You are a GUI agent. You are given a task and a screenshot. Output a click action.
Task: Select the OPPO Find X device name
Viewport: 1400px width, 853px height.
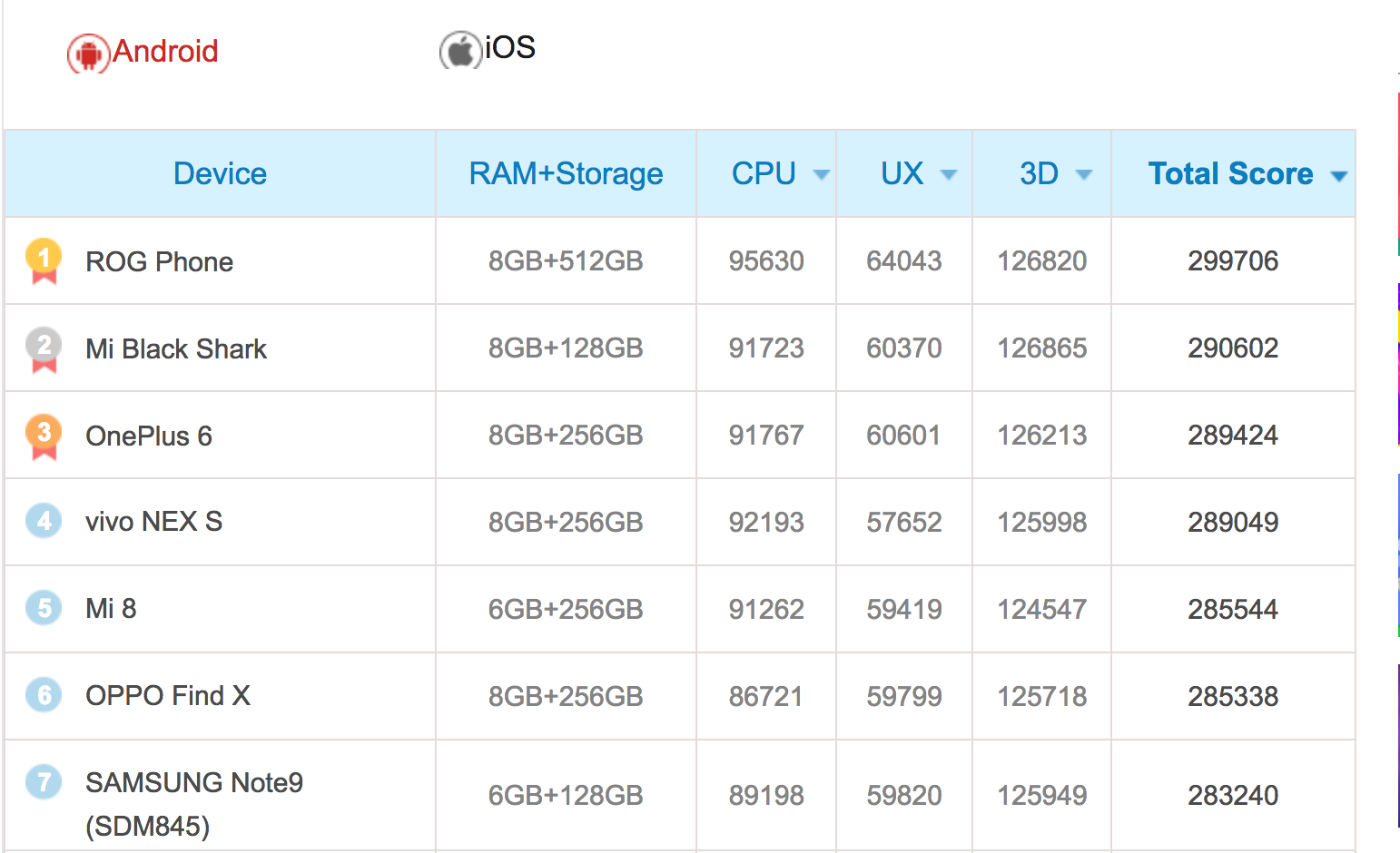click(x=168, y=696)
